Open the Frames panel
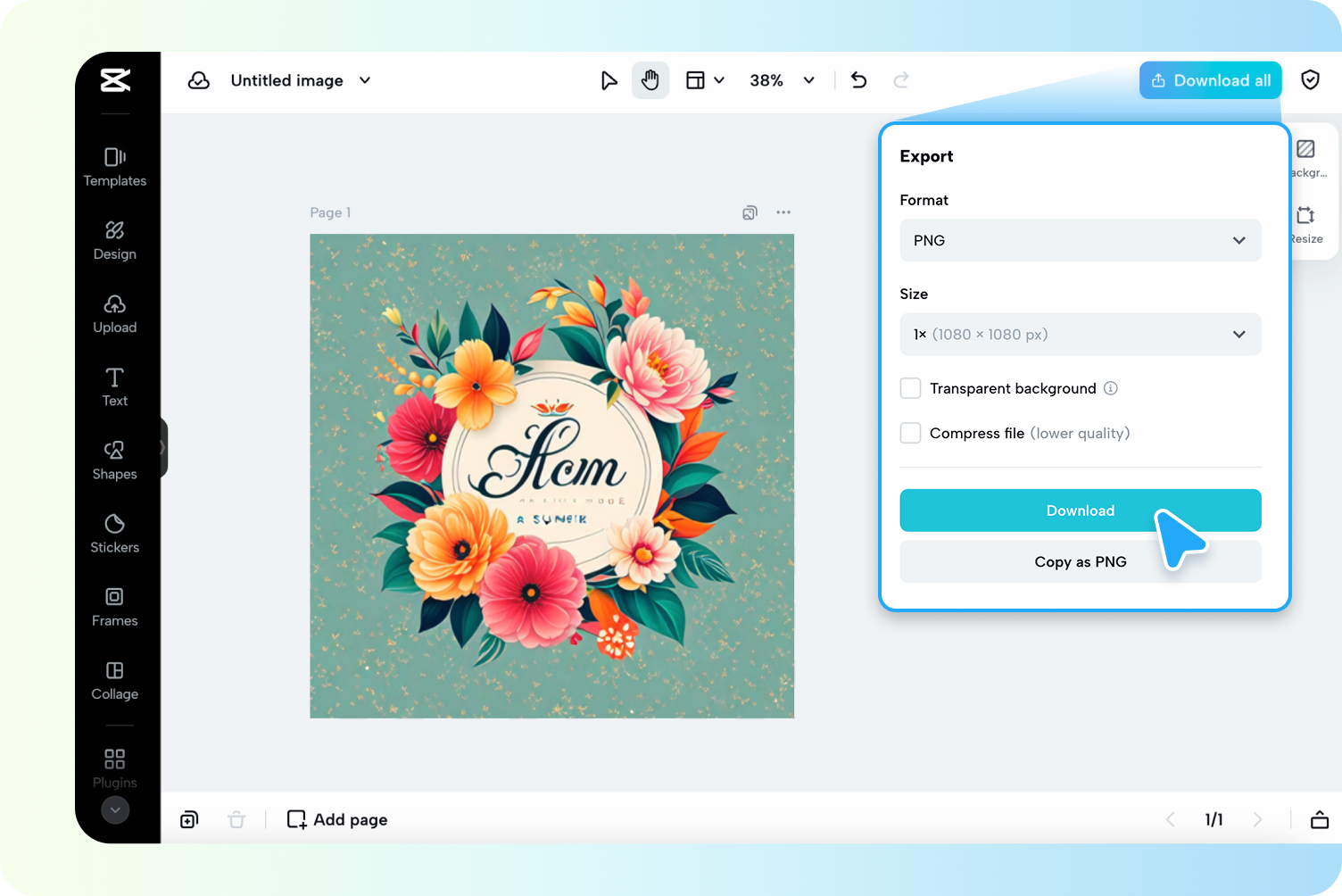Viewport: 1342px width, 896px height. click(114, 608)
